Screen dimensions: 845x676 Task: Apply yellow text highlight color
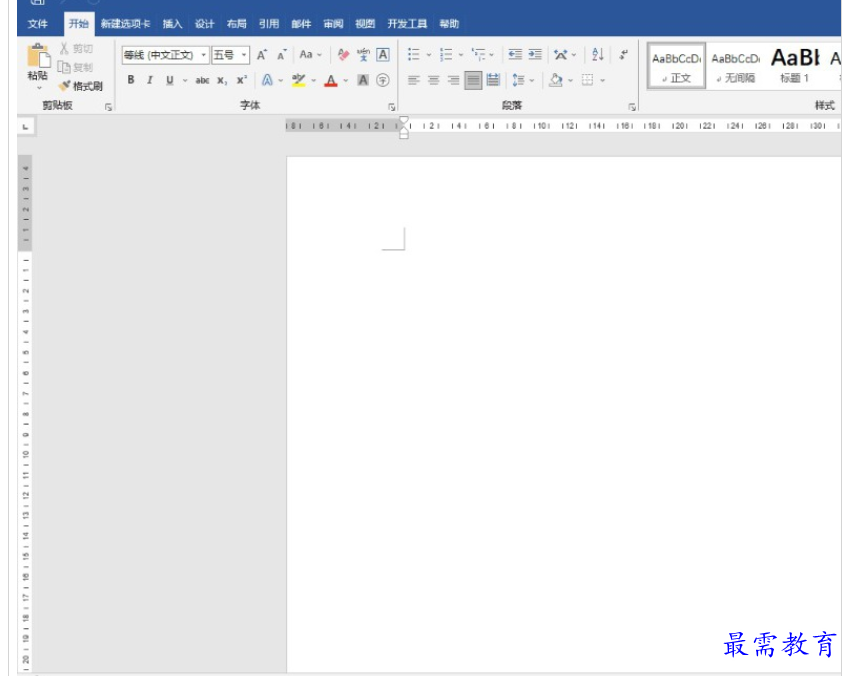tap(299, 80)
